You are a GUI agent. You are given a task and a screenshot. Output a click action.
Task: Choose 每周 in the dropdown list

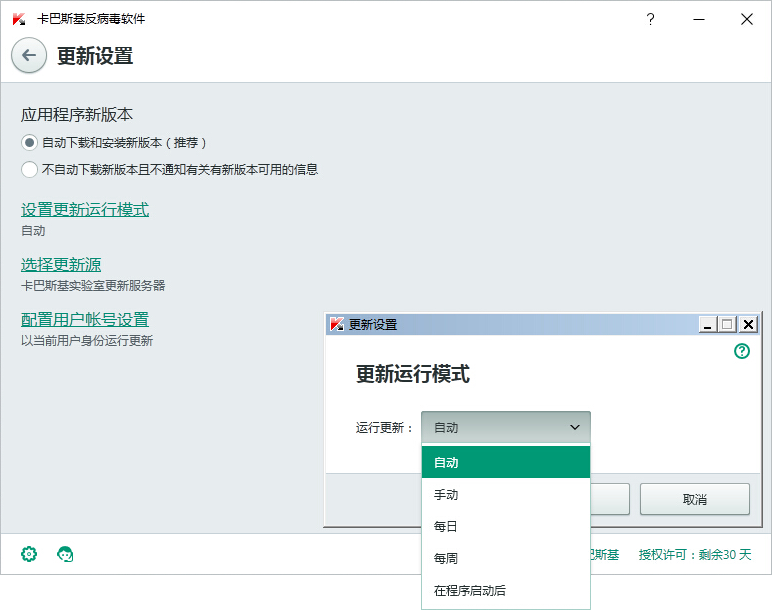pyautogui.click(x=506, y=558)
